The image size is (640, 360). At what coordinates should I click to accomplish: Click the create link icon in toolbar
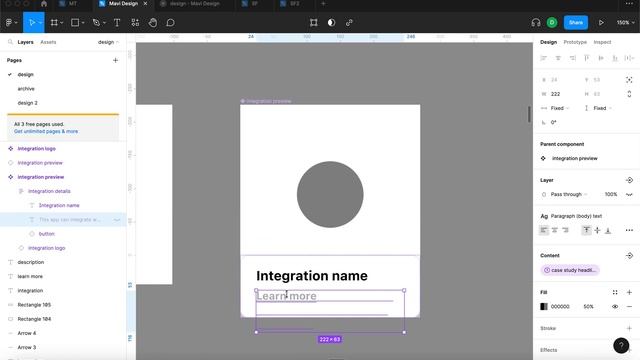click(x=349, y=23)
